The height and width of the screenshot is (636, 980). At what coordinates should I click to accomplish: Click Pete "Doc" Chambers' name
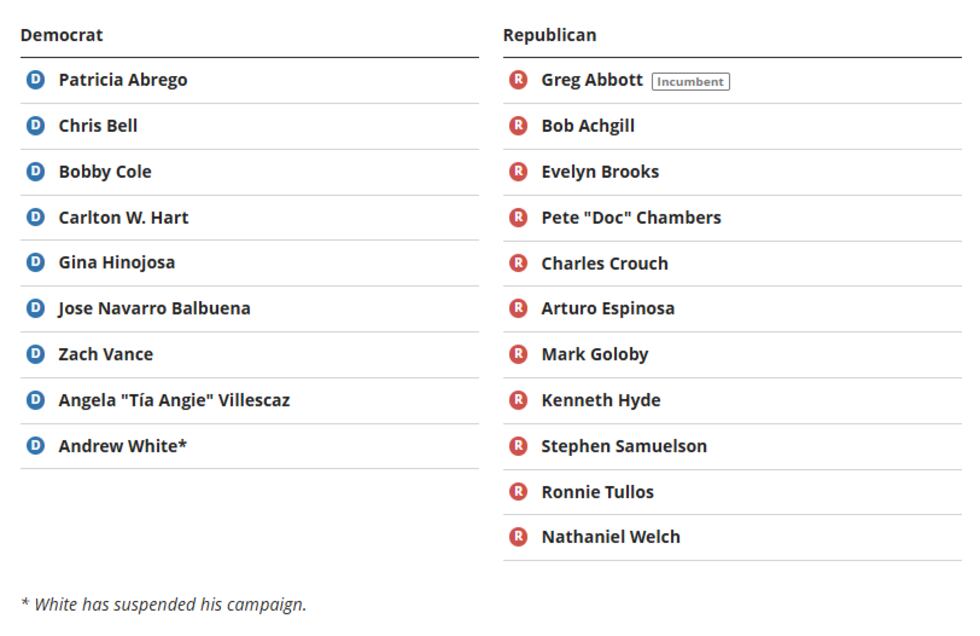(631, 218)
